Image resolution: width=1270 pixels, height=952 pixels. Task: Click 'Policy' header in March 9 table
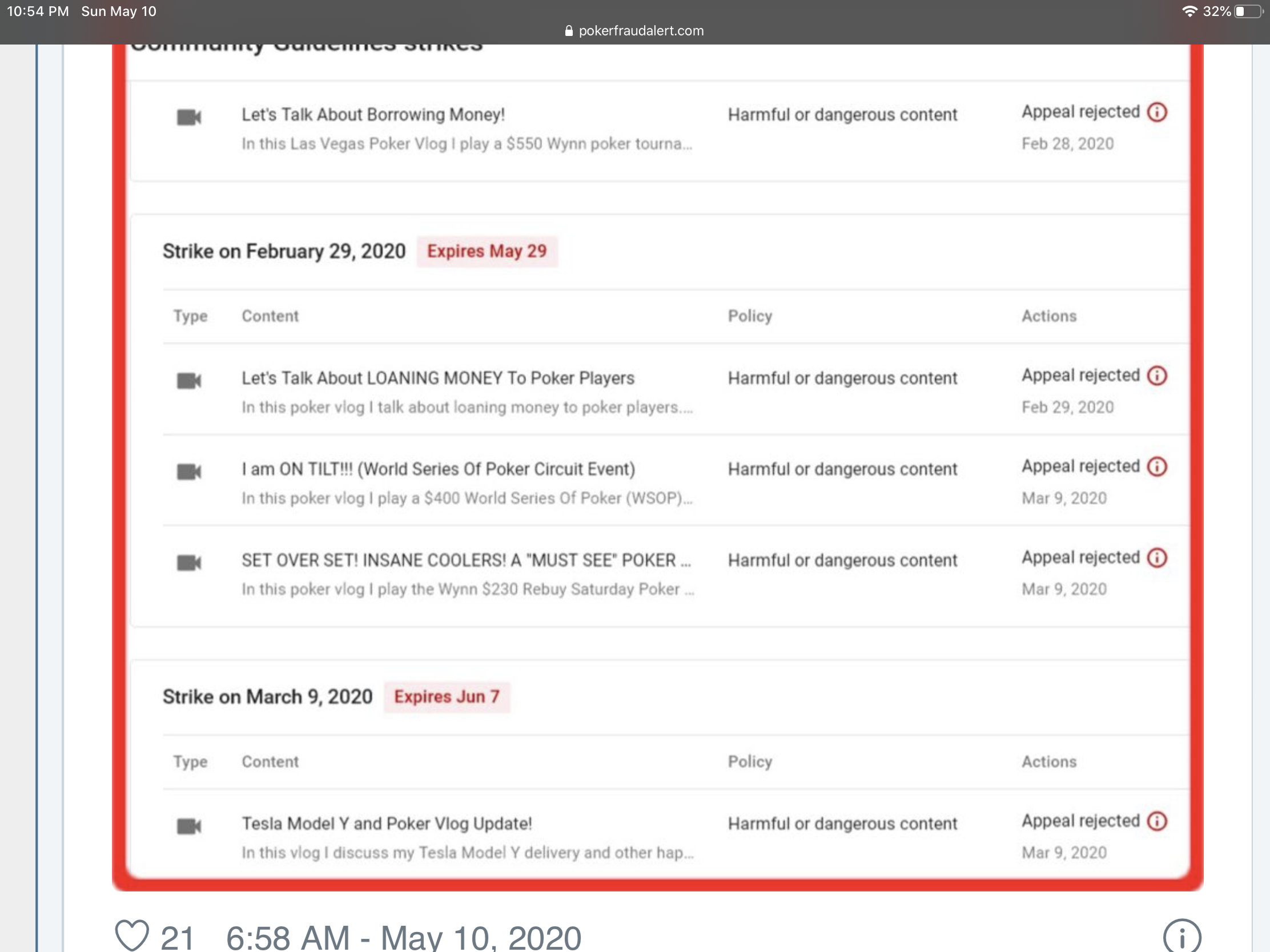click(x=750, y=761)
